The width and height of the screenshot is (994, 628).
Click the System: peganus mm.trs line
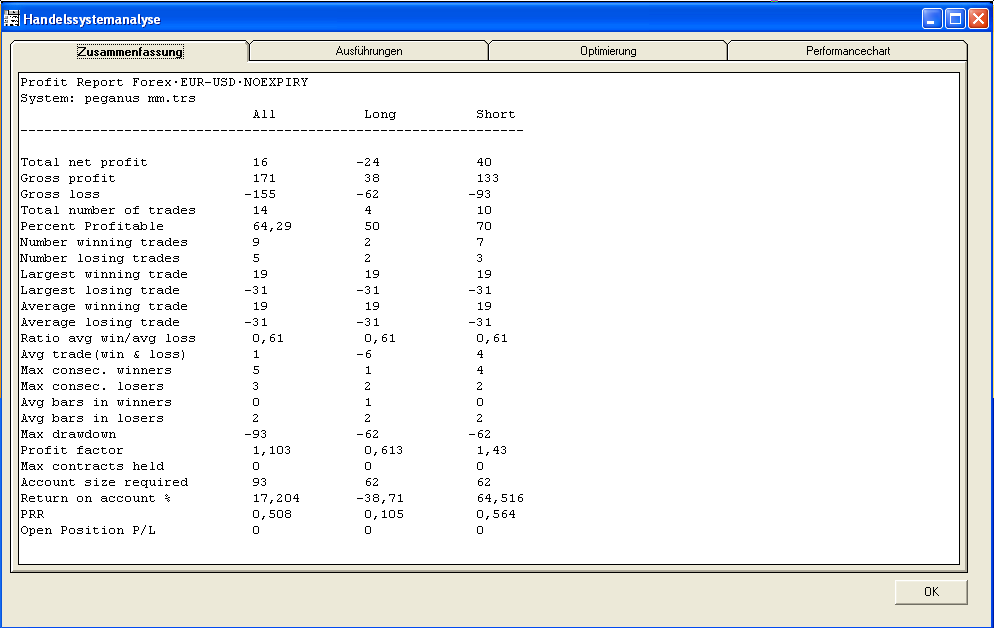tap(108, 98)
